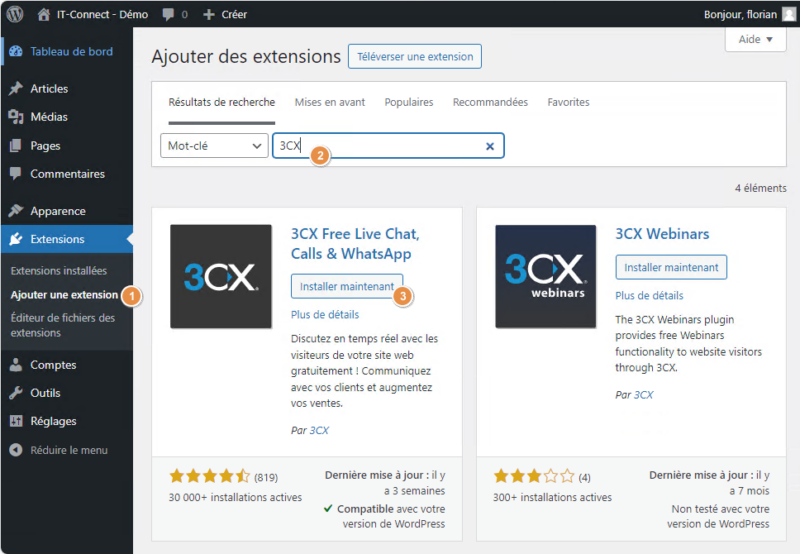Switch to the Mises en avant tab
The image size is (800, 554).
330,102
